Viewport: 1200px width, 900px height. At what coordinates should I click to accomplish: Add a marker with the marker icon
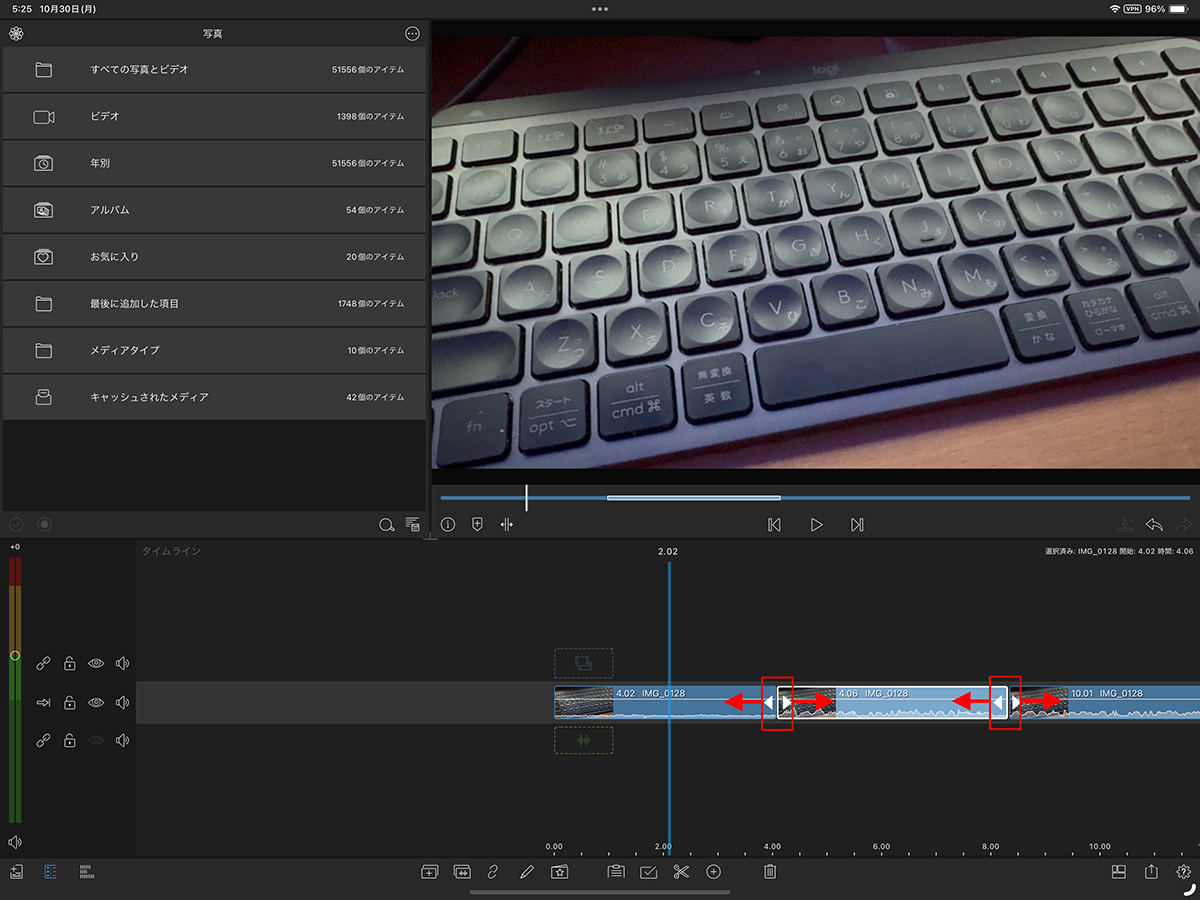click(477, 524)
